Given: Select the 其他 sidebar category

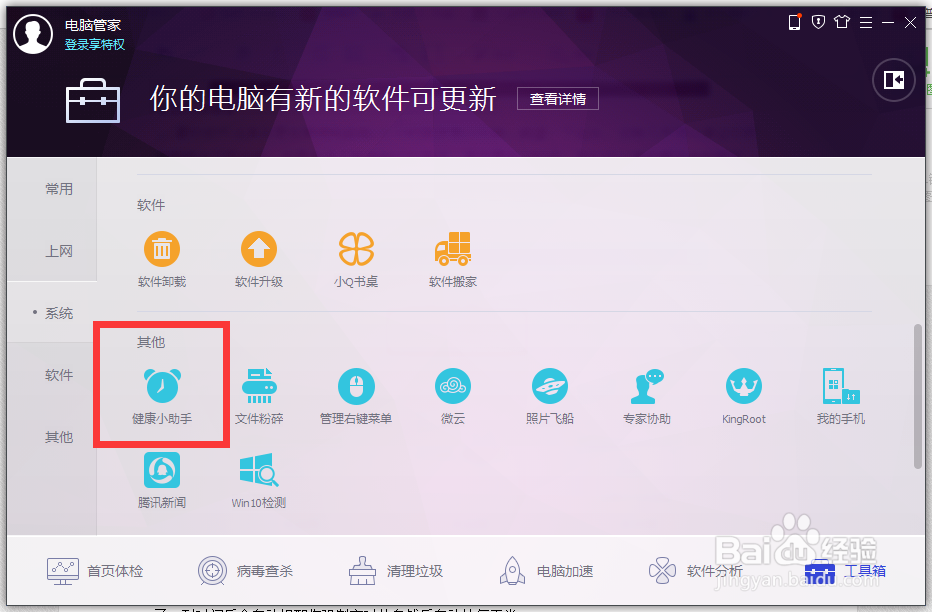Looking at the screenshot, I should (59, 437).
